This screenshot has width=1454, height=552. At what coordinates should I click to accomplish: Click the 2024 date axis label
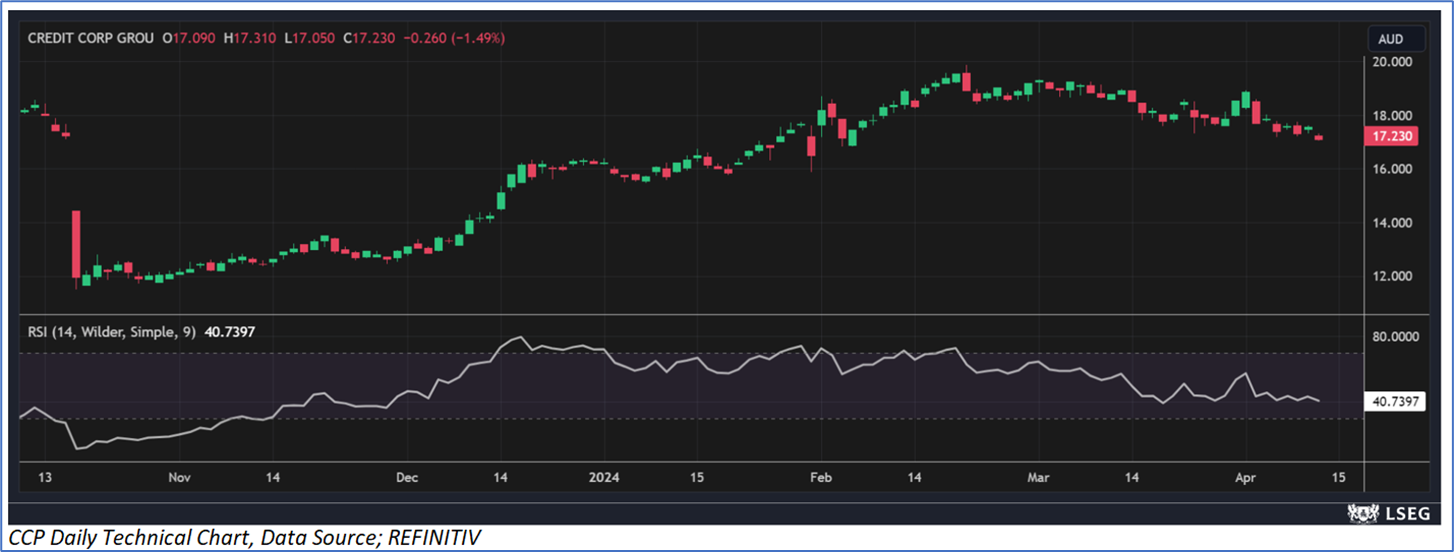604,477
